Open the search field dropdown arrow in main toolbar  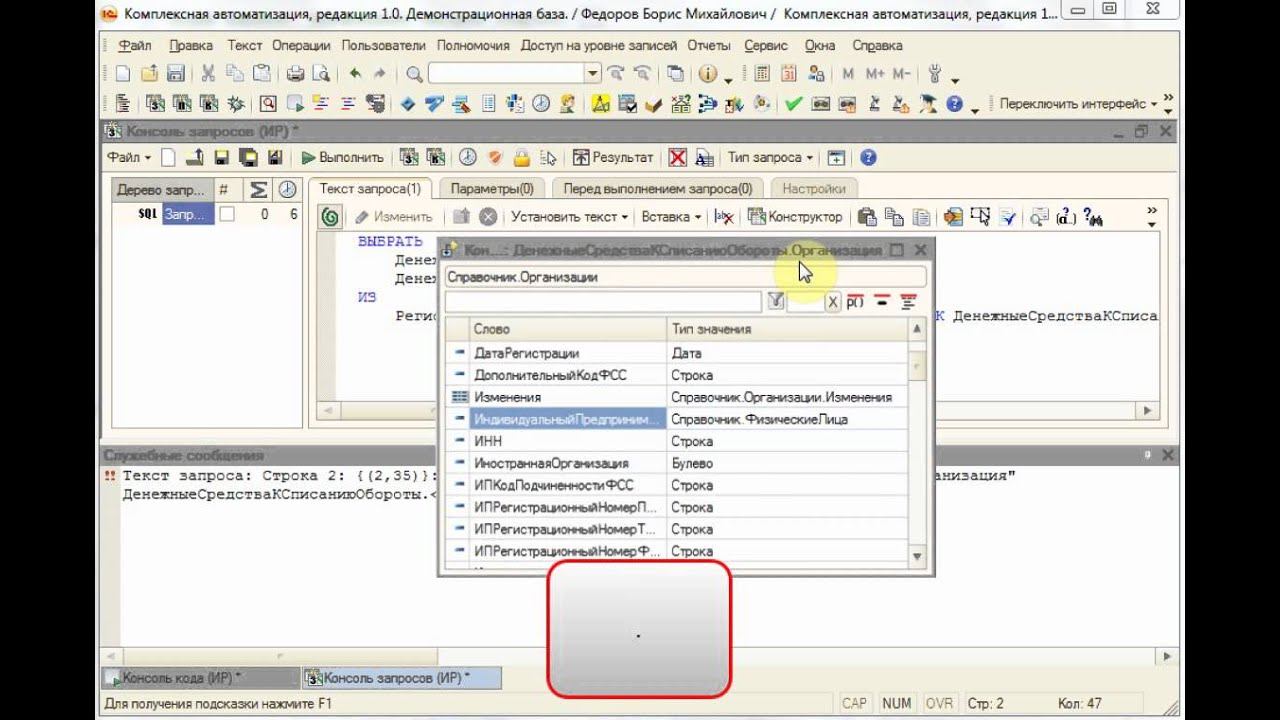[x=593, y=73]
